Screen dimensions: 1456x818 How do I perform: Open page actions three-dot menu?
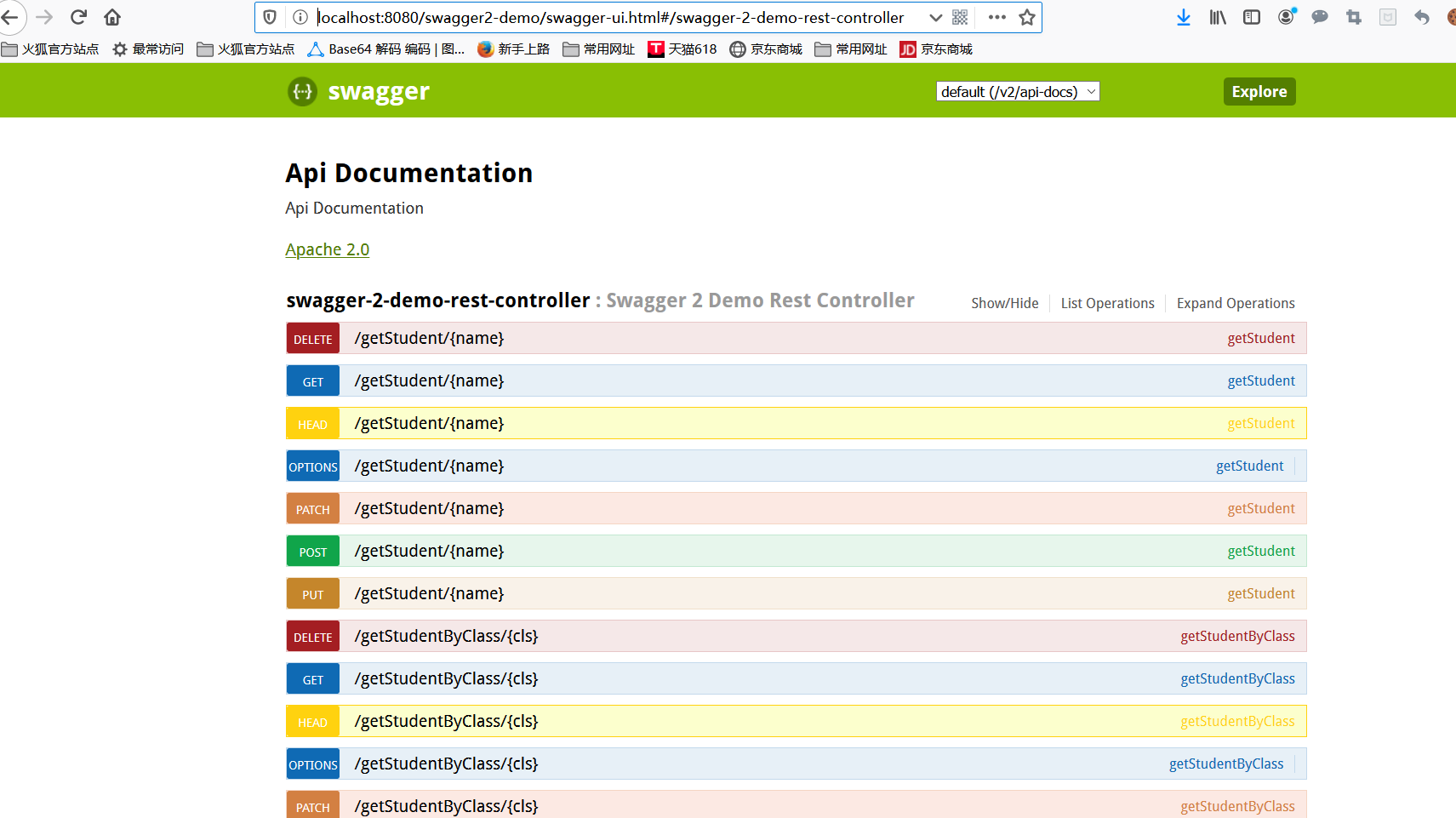[996, 17]
